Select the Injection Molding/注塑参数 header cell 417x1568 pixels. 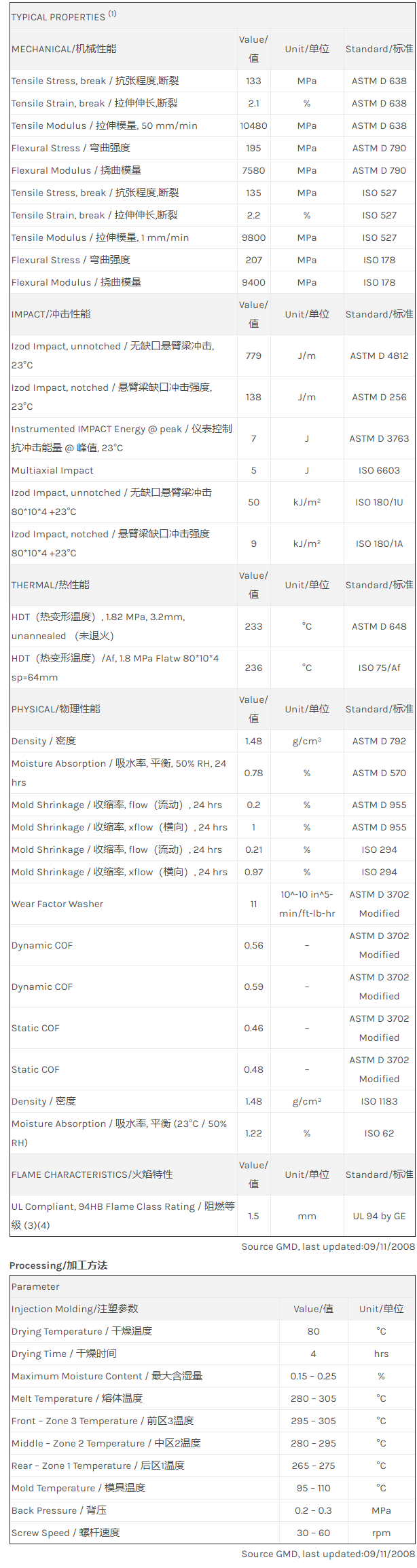[x=75, y=1309]
